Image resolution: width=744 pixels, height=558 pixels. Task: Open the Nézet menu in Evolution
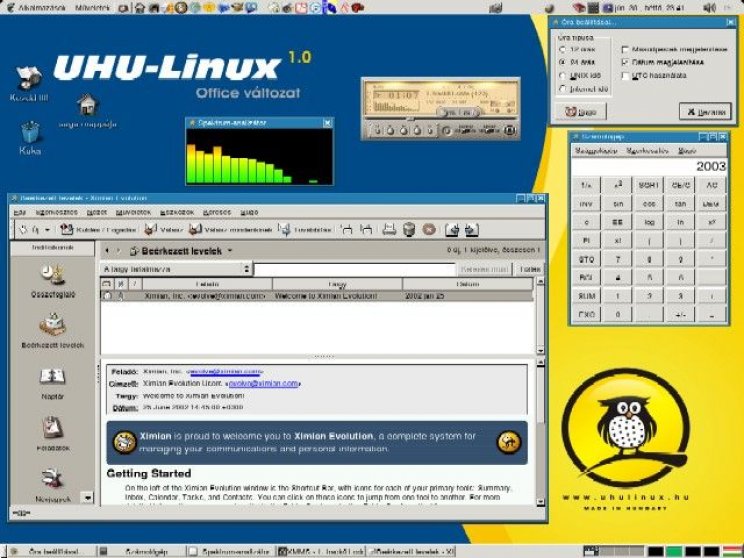click(x=97, y=212)
